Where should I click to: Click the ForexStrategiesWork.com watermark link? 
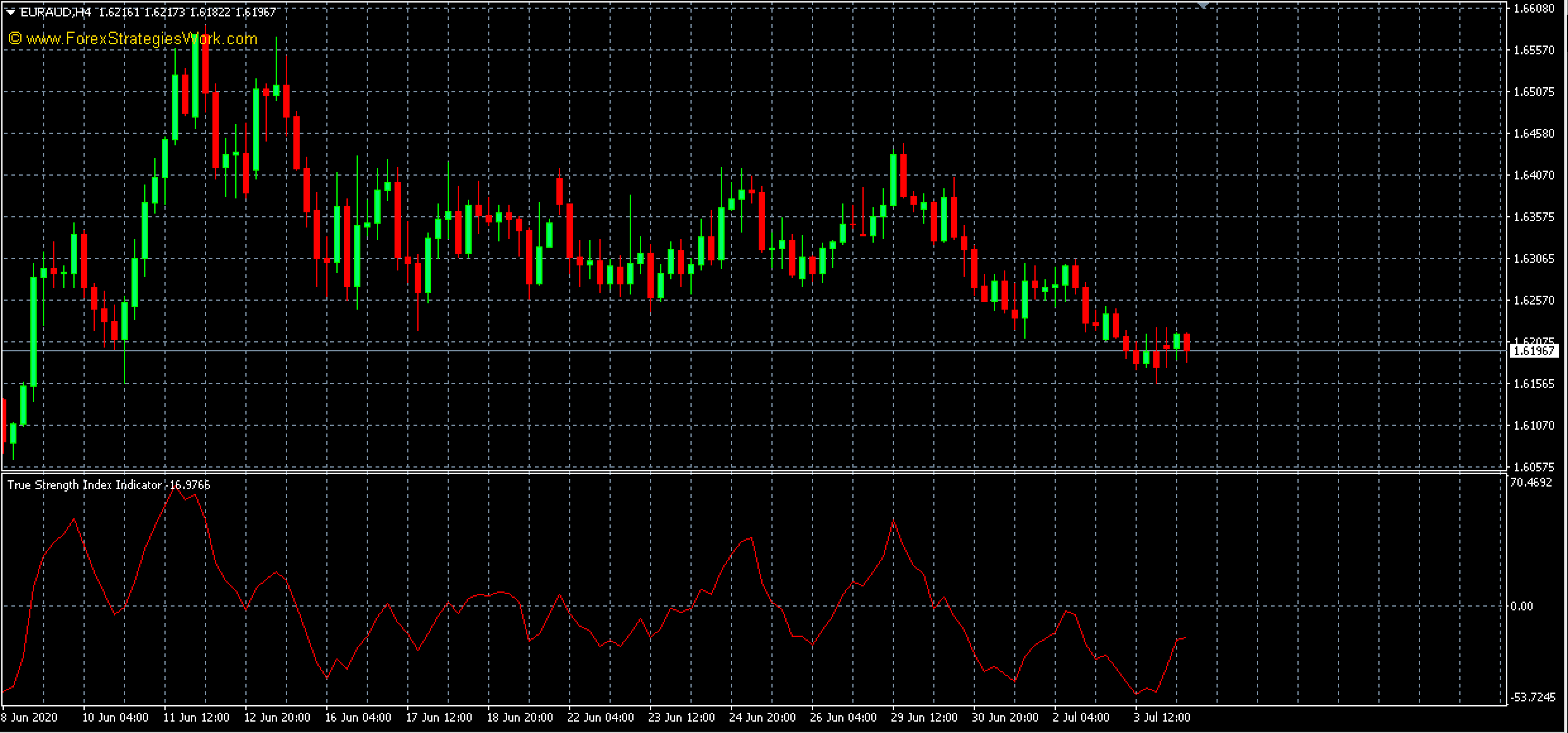pos(133,39)
